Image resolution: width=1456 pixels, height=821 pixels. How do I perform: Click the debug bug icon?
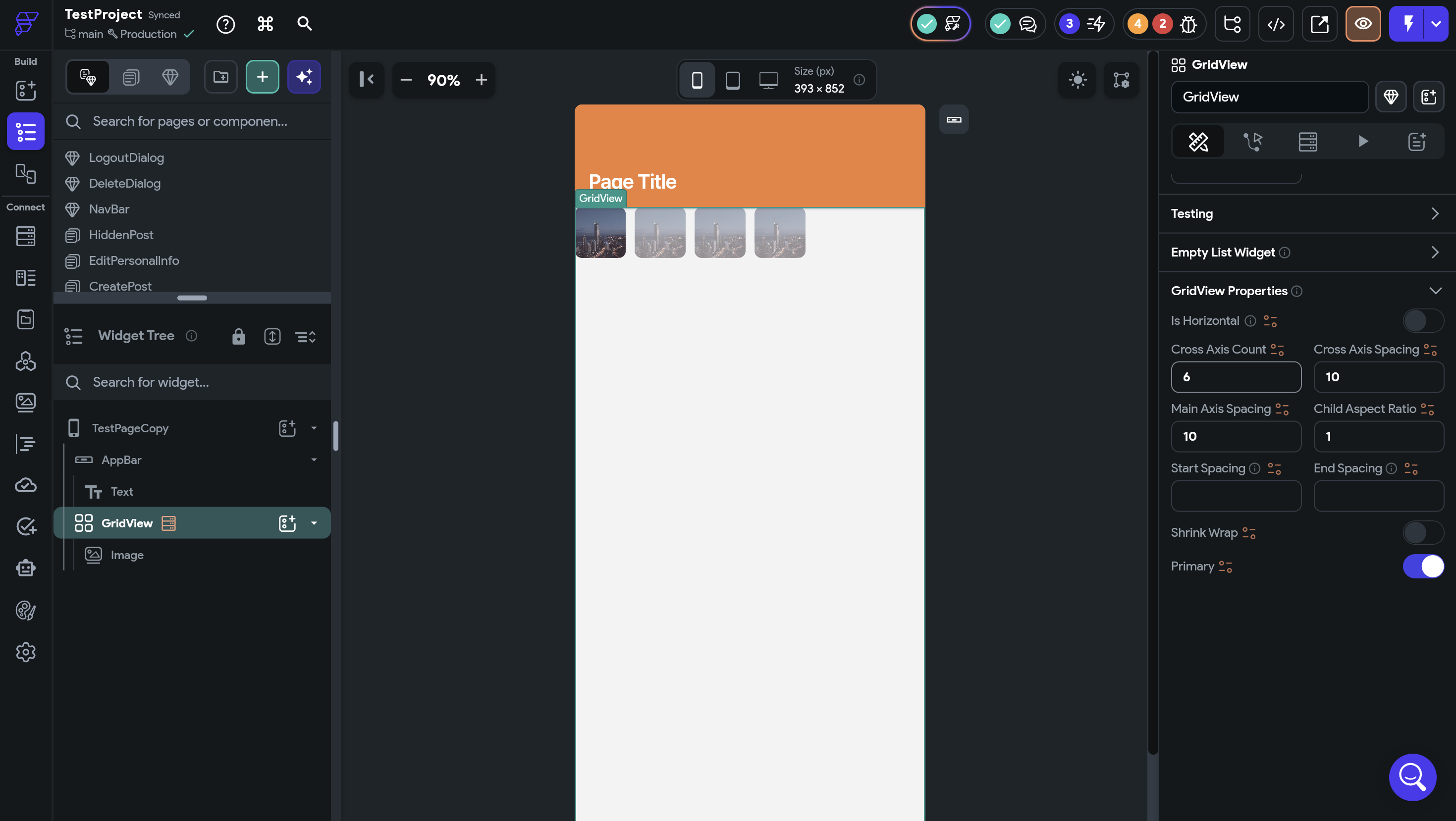click(x=1188, y=24)
